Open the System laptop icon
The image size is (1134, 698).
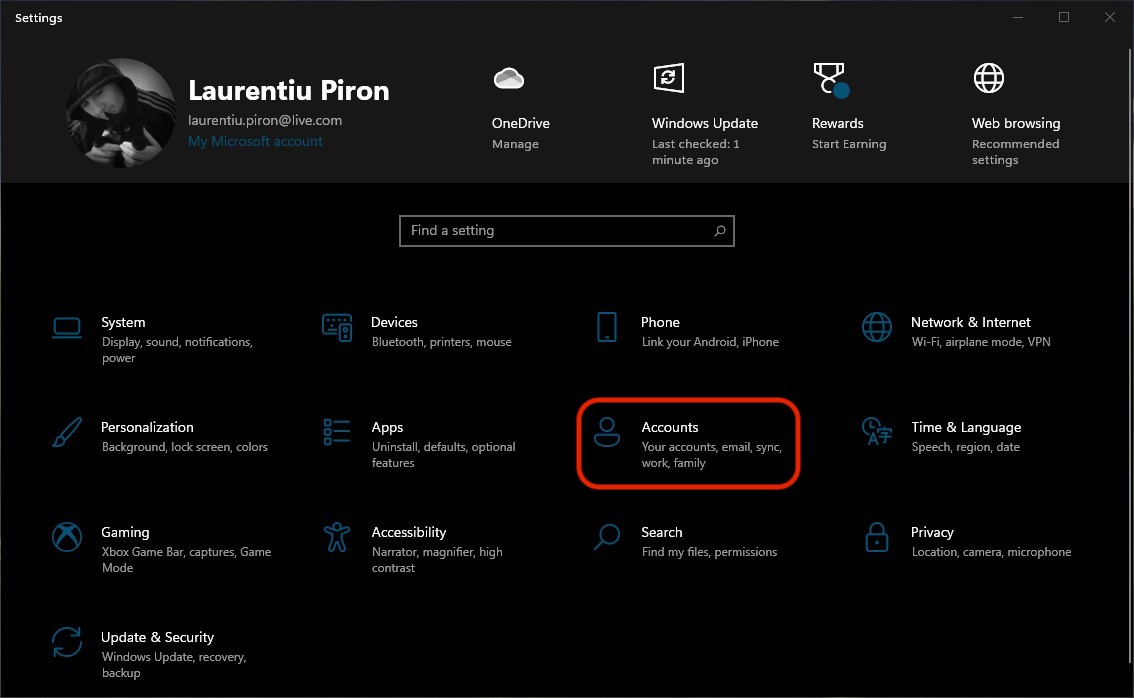pos(67,328)
